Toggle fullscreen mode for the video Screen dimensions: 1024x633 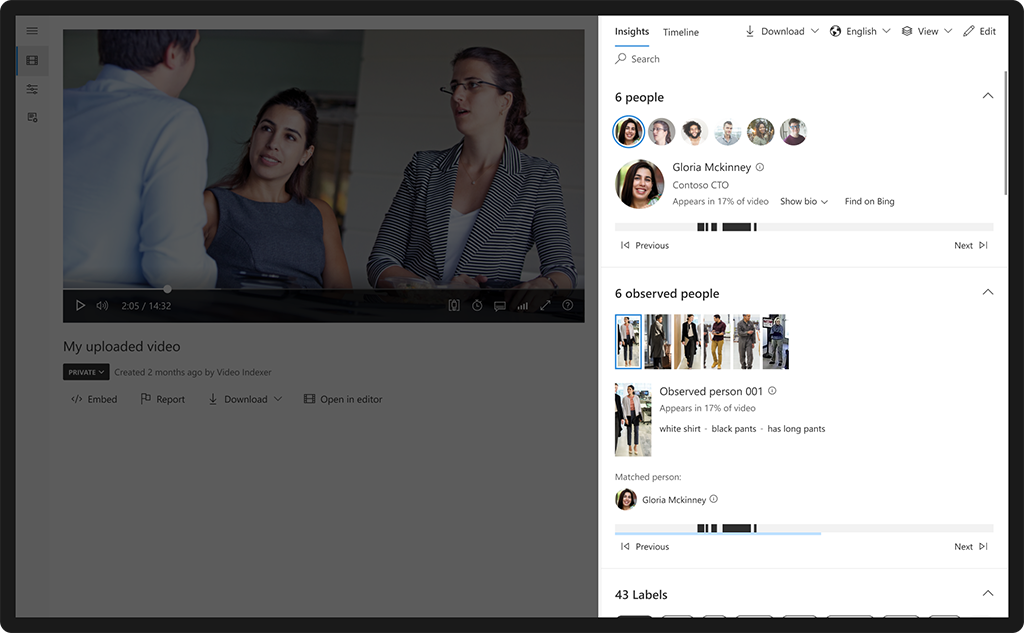[545, 305]
